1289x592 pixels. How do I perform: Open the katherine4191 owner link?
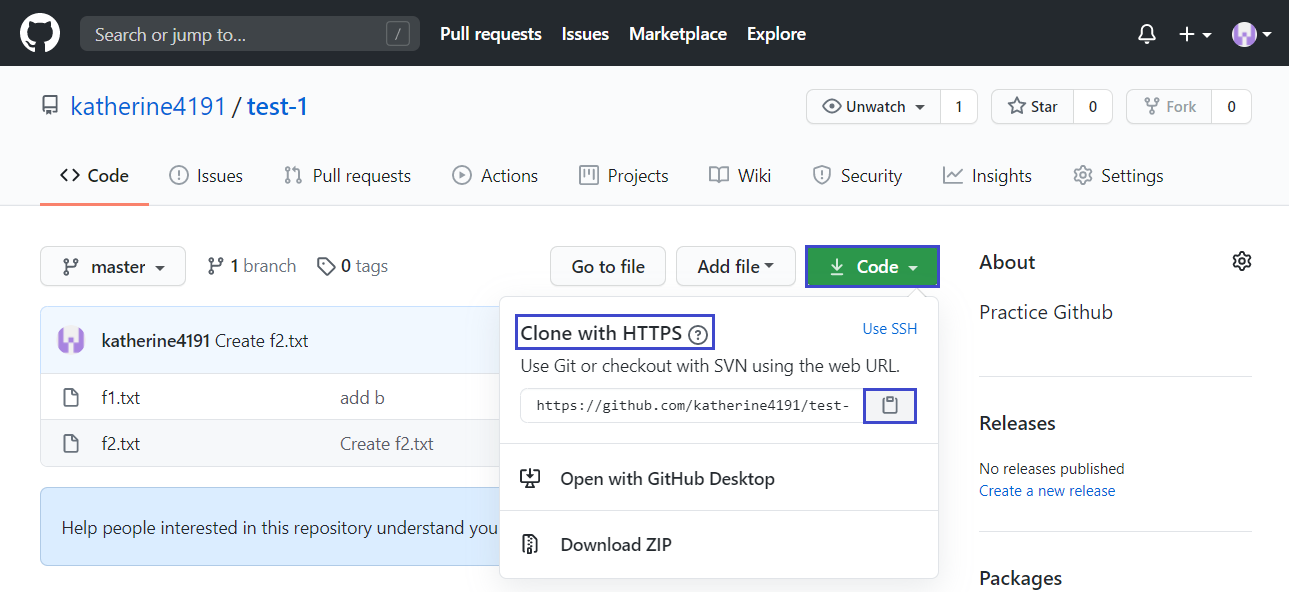tap(148, 106)
